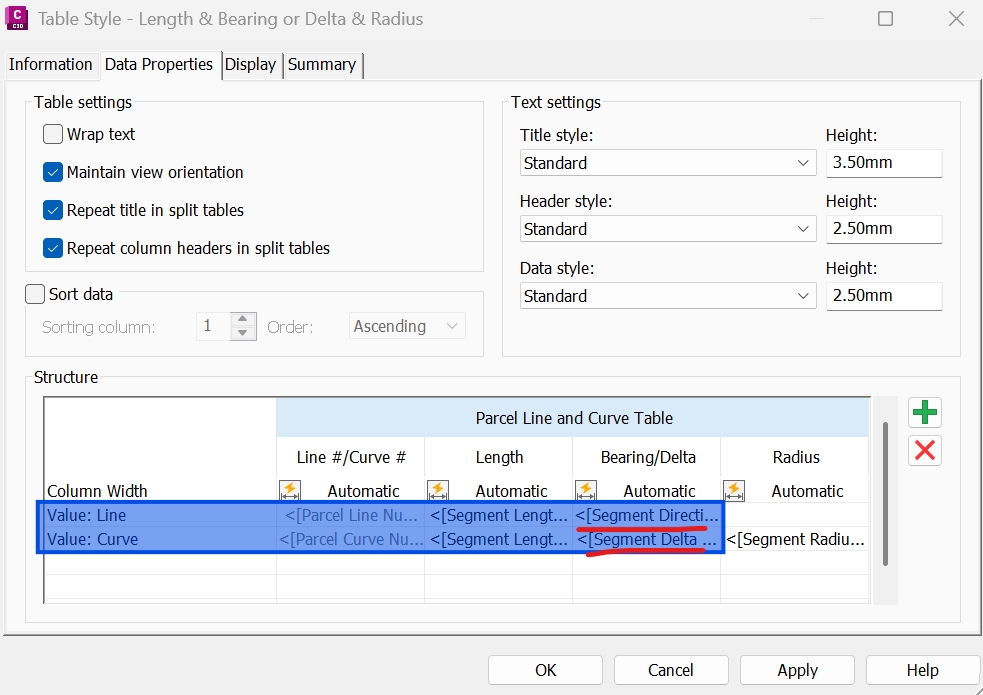This screenshot has height=695, width=983.
Task: Select the Bearing/Delta column header
Action: click(x=647, y=457)
